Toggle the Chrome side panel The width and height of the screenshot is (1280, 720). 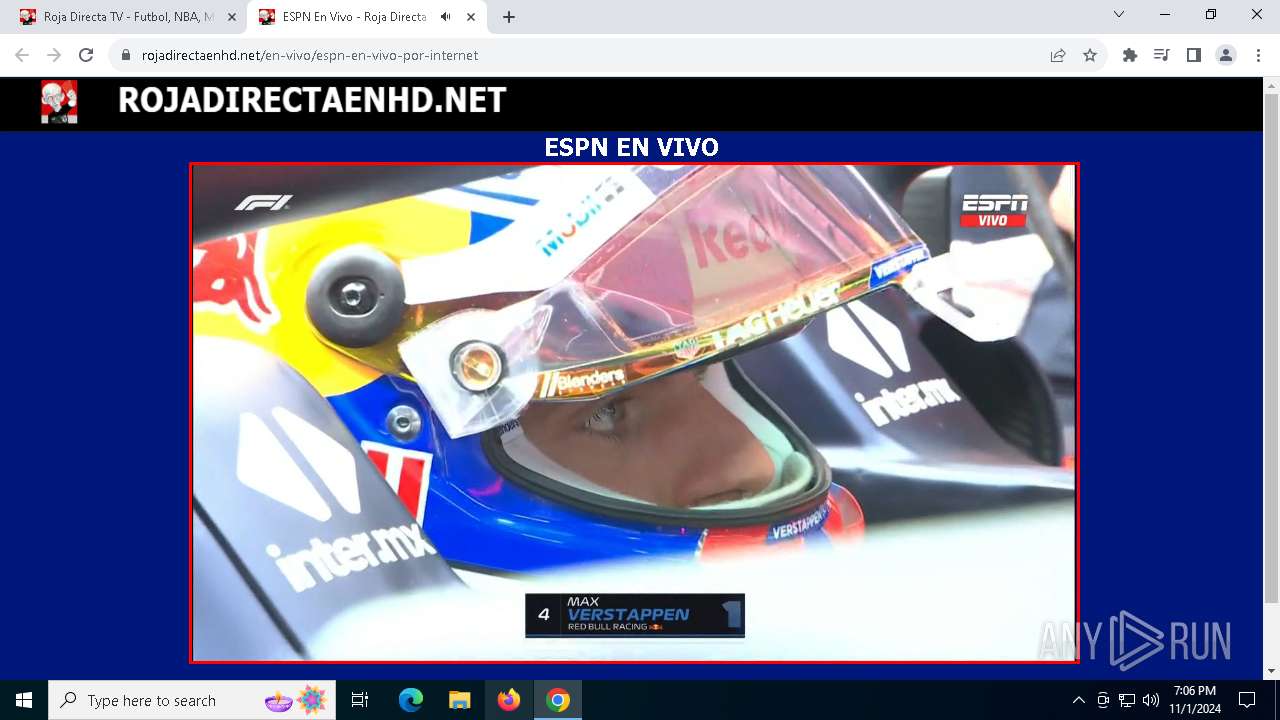tap(1194, 56)
